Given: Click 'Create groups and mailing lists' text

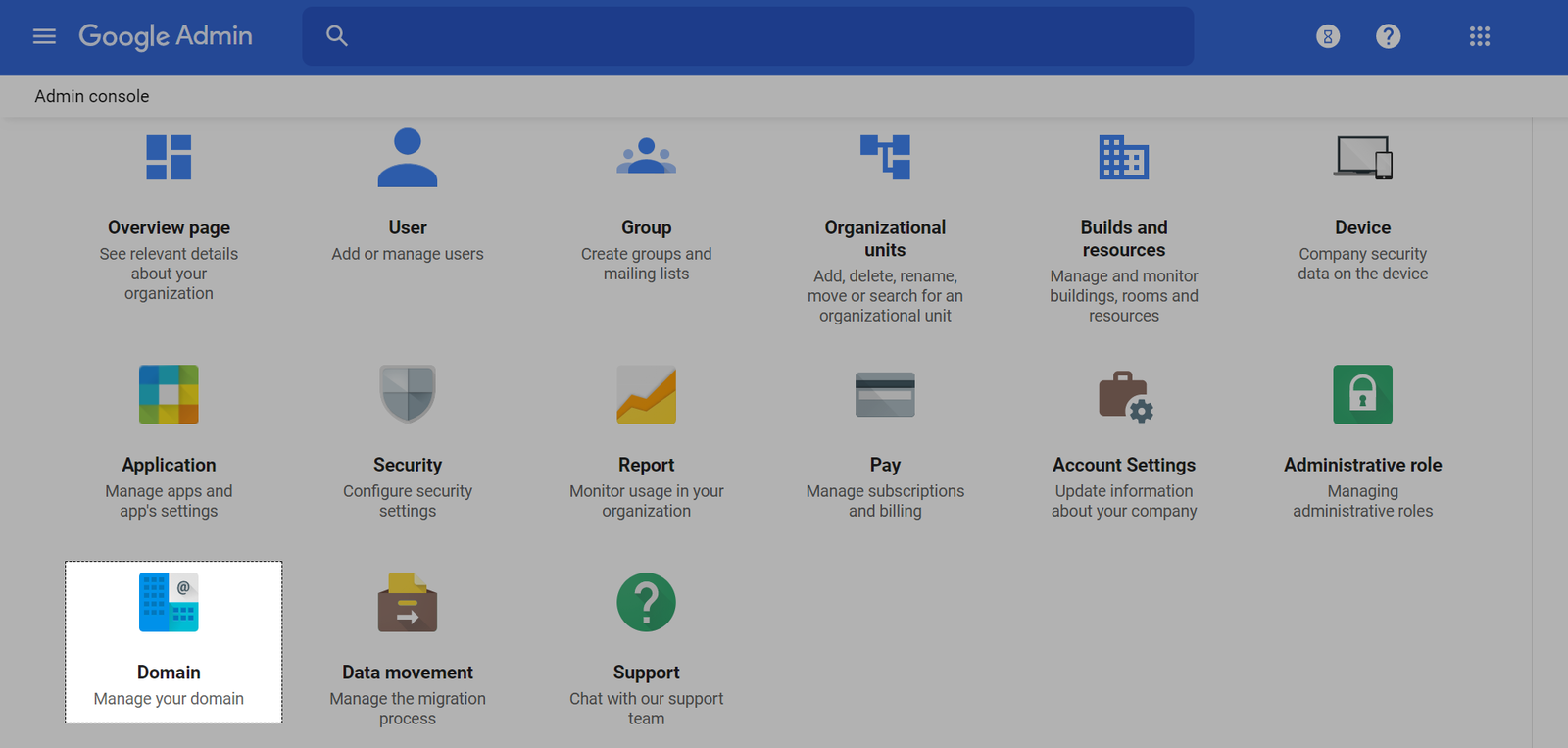Looking at the screenshot, I should point(647,264).
